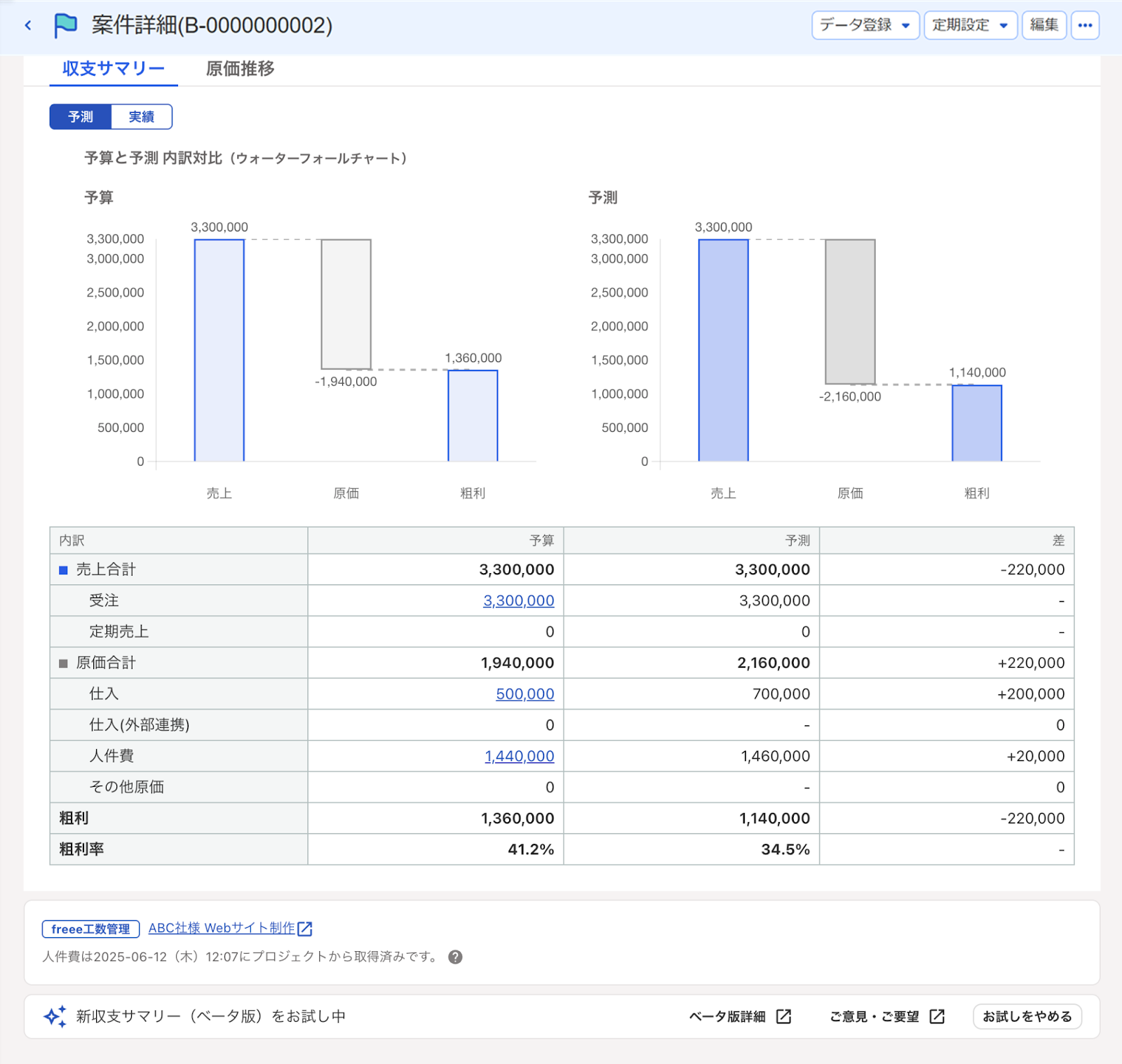Click the 内訳 column header

(x=179, y=541)
